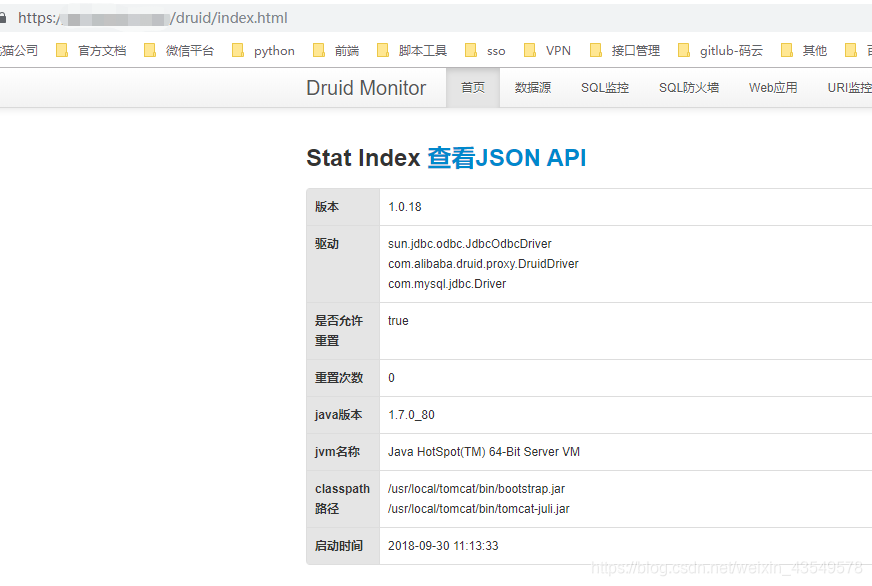Click the java version 1.7.0_80 link
Viewport: 872px width, 586px height.
pyautogui.click(x=412, y=414)
